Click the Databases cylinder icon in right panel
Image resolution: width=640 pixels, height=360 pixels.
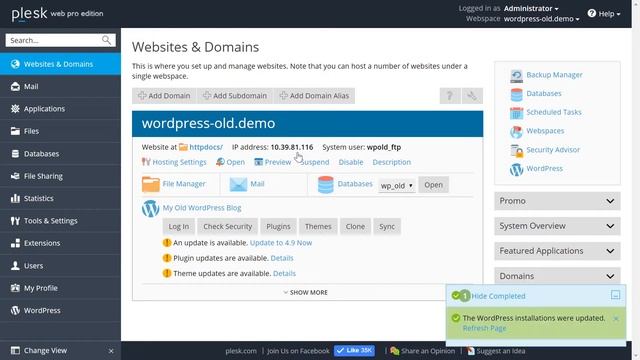[516, 94]
